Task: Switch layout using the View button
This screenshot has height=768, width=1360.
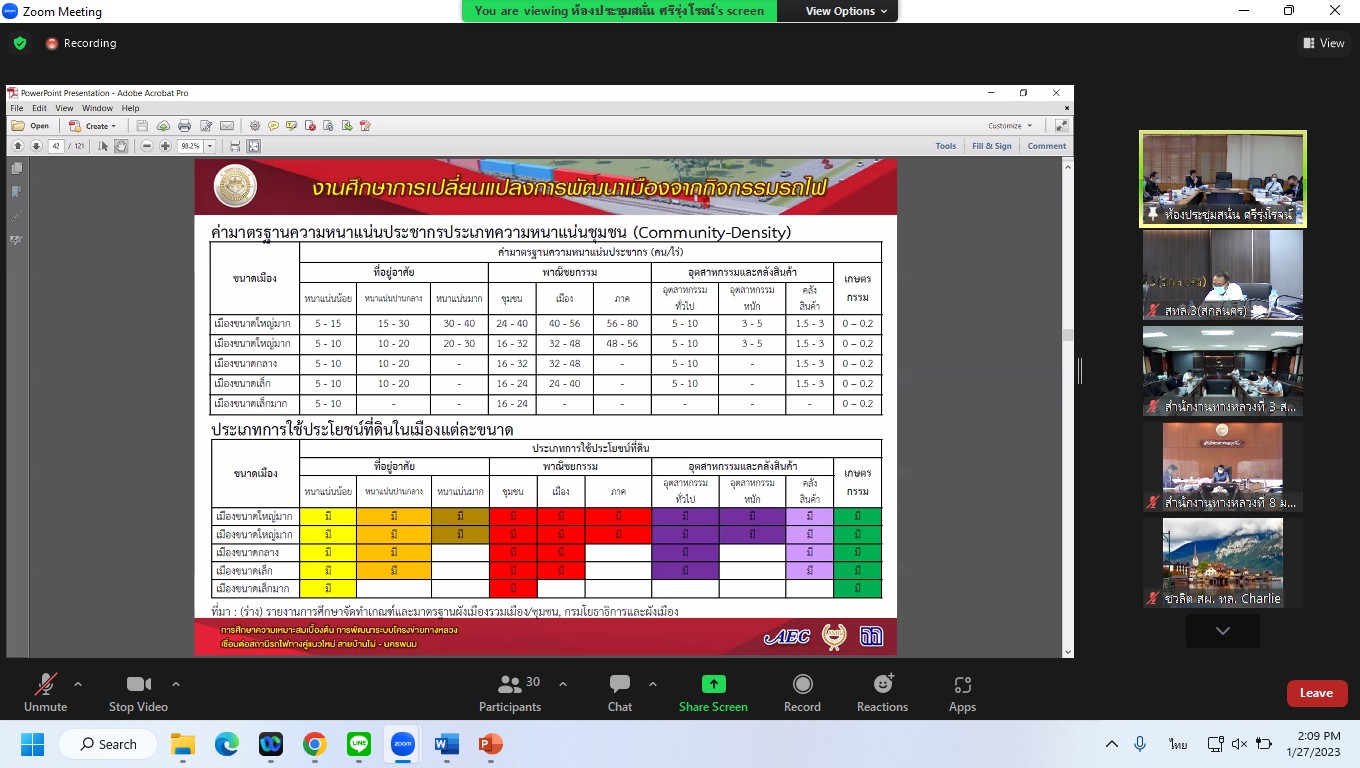Action: pos(1323,43)
